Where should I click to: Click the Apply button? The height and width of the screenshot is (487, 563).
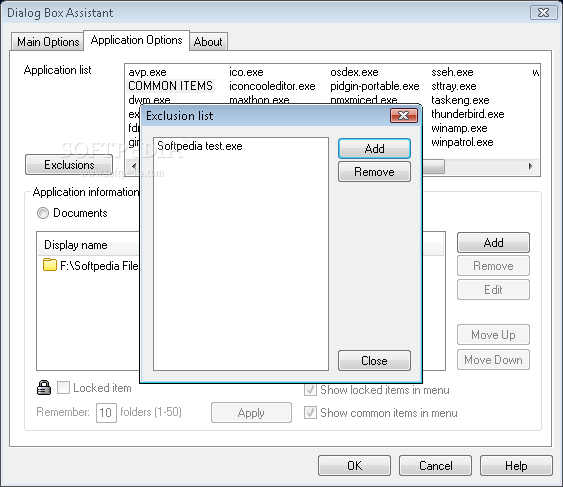251,413
